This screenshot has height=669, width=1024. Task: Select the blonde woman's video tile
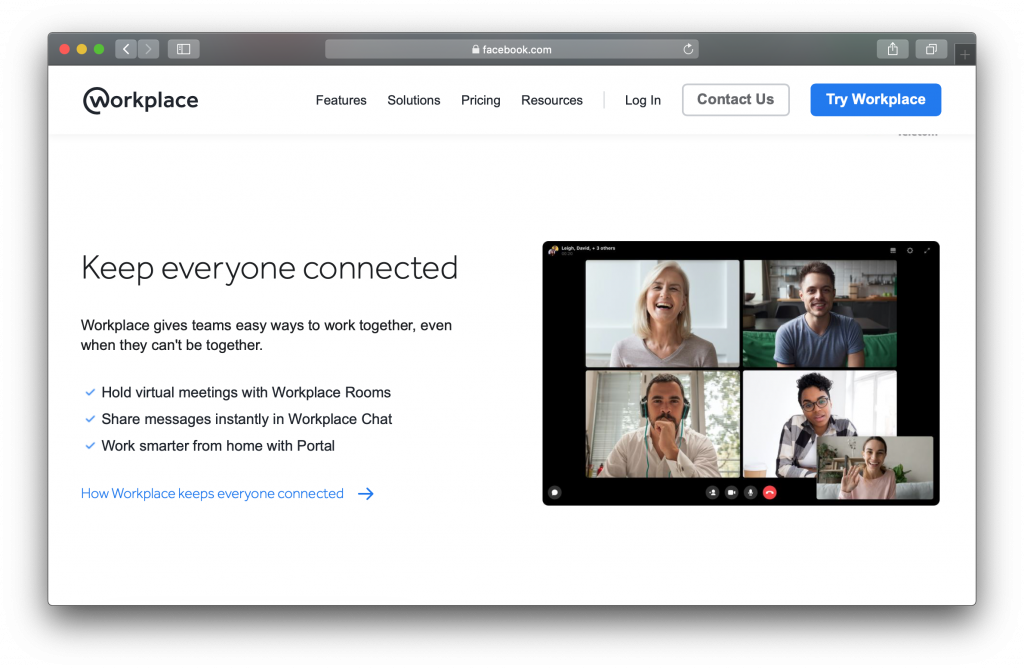[662, 314]
